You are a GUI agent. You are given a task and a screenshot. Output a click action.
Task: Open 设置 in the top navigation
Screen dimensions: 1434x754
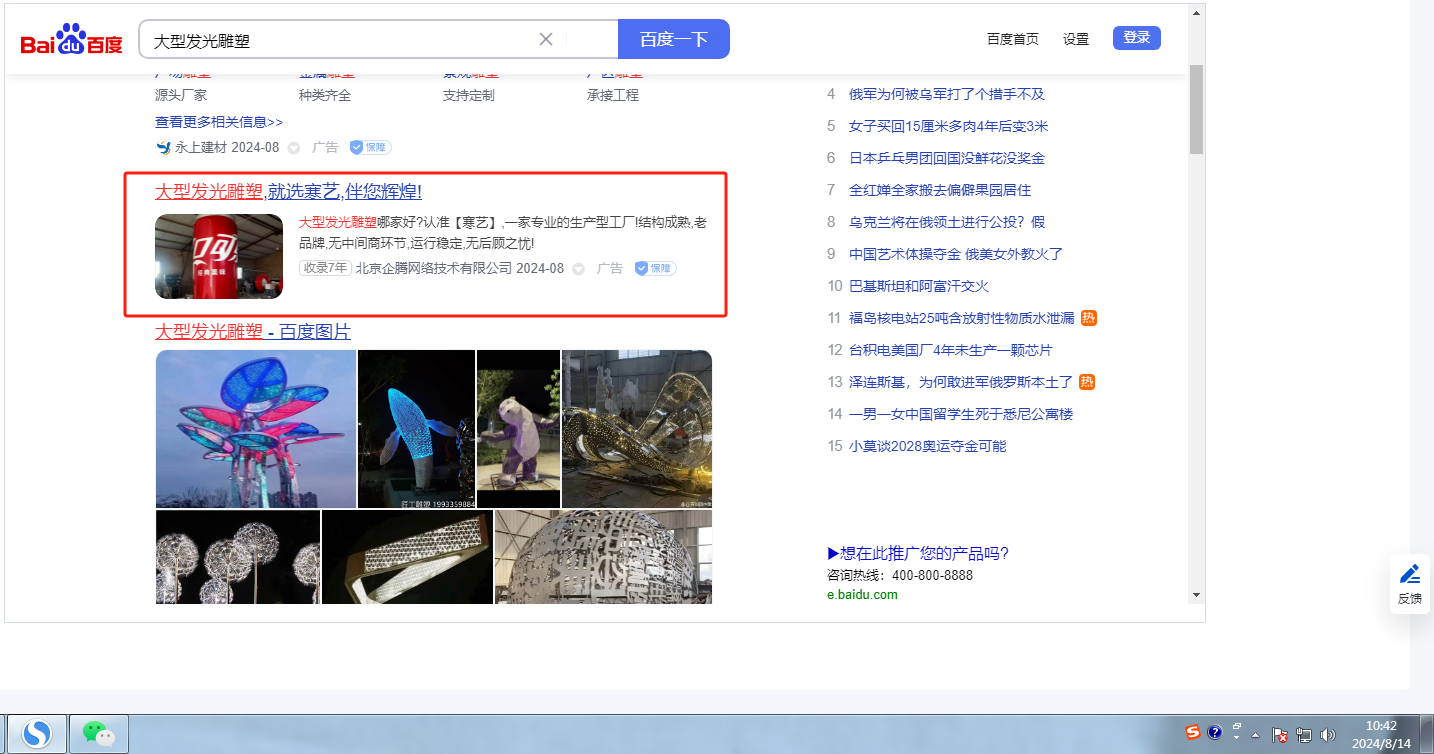[1076, 39]
